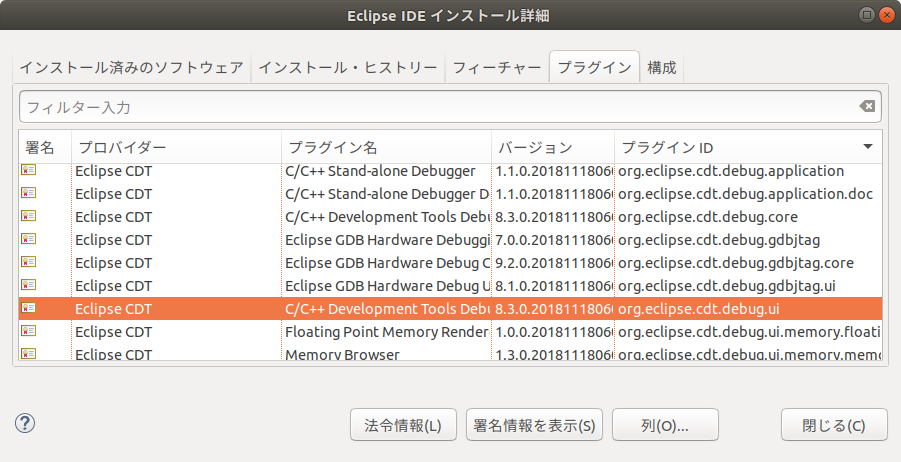Click version cell in org.eclipse.cdt.debug.gdbjtag row

[x=554, y=240]
